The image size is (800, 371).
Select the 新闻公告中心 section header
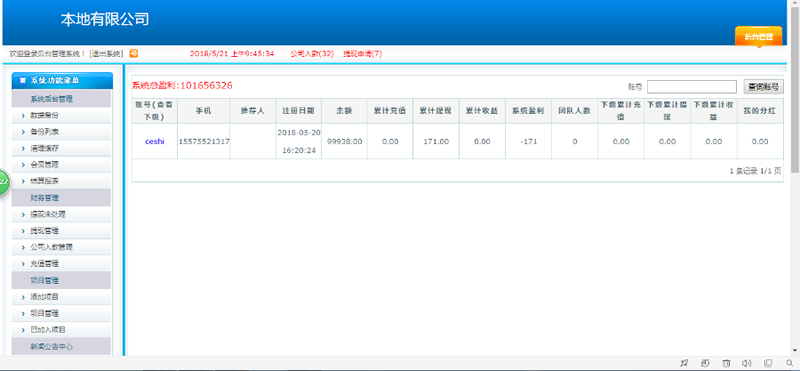(61, 347)
